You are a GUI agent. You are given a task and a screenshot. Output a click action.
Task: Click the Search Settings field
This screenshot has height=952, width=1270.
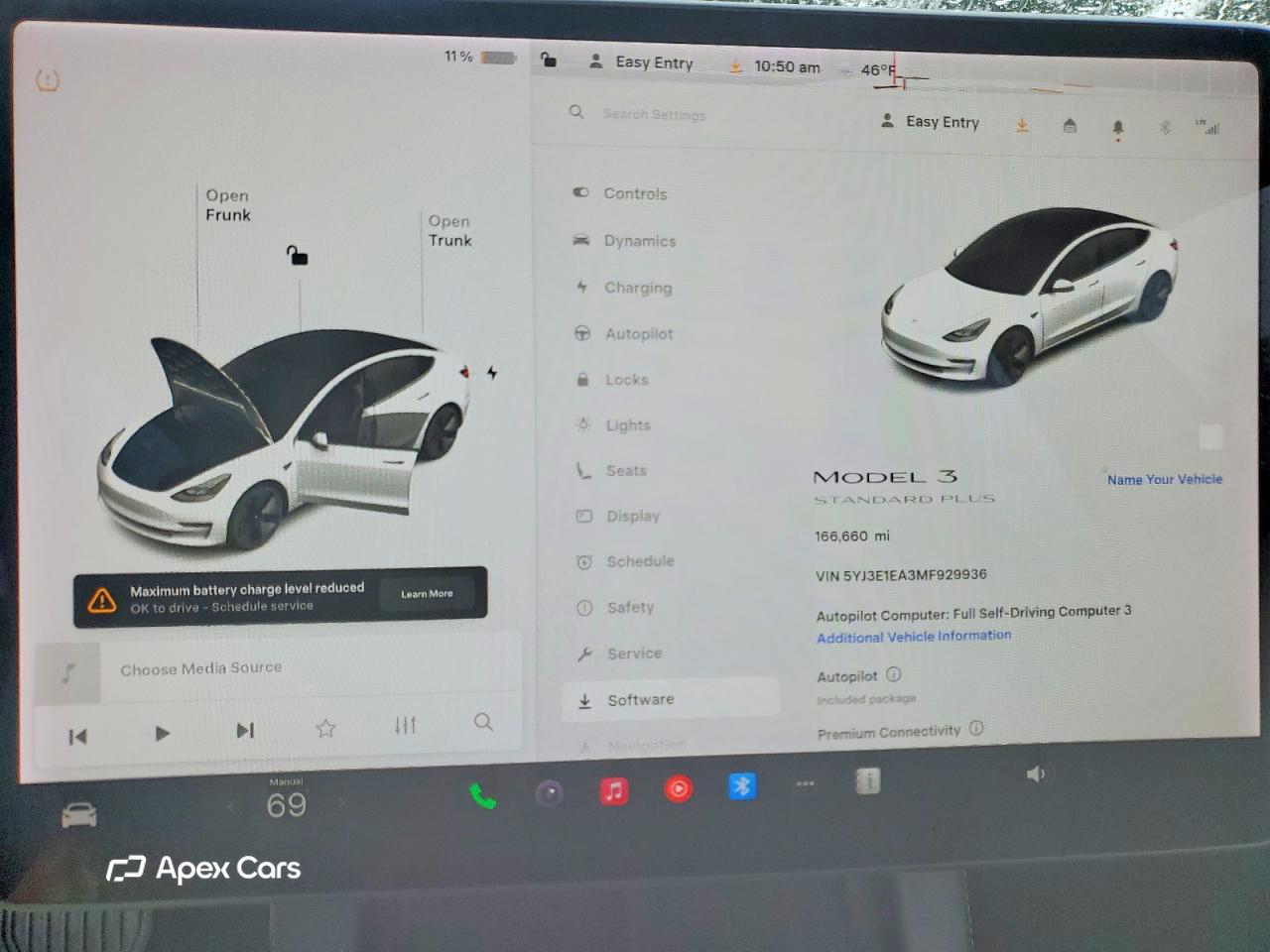coord(654,114)
